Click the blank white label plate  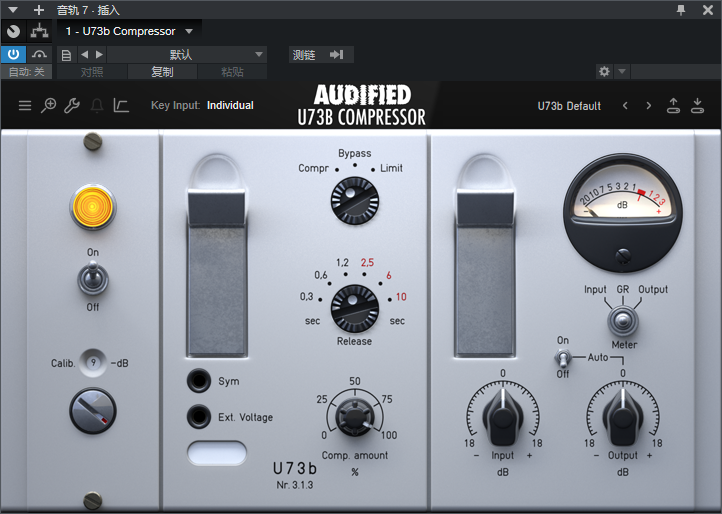click(216, 453)
